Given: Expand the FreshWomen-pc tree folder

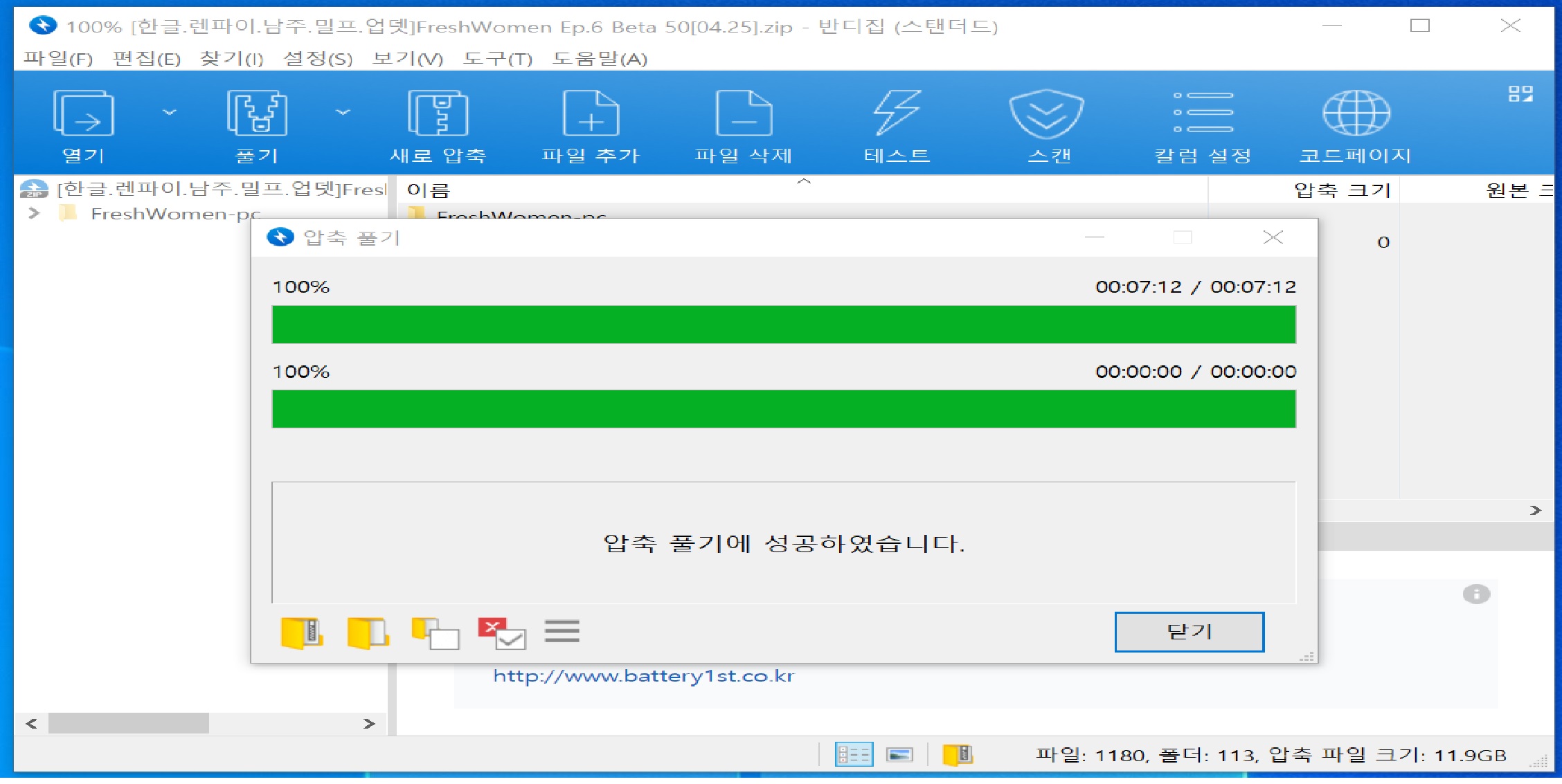Looking at the screenshot, I should (x=33, y=213).
